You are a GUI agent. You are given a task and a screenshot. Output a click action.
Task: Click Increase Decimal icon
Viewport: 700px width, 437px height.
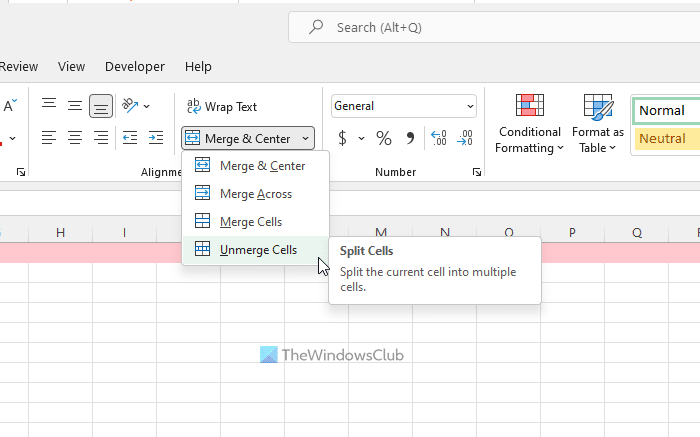pyautogui.click(x=438, y=138)
